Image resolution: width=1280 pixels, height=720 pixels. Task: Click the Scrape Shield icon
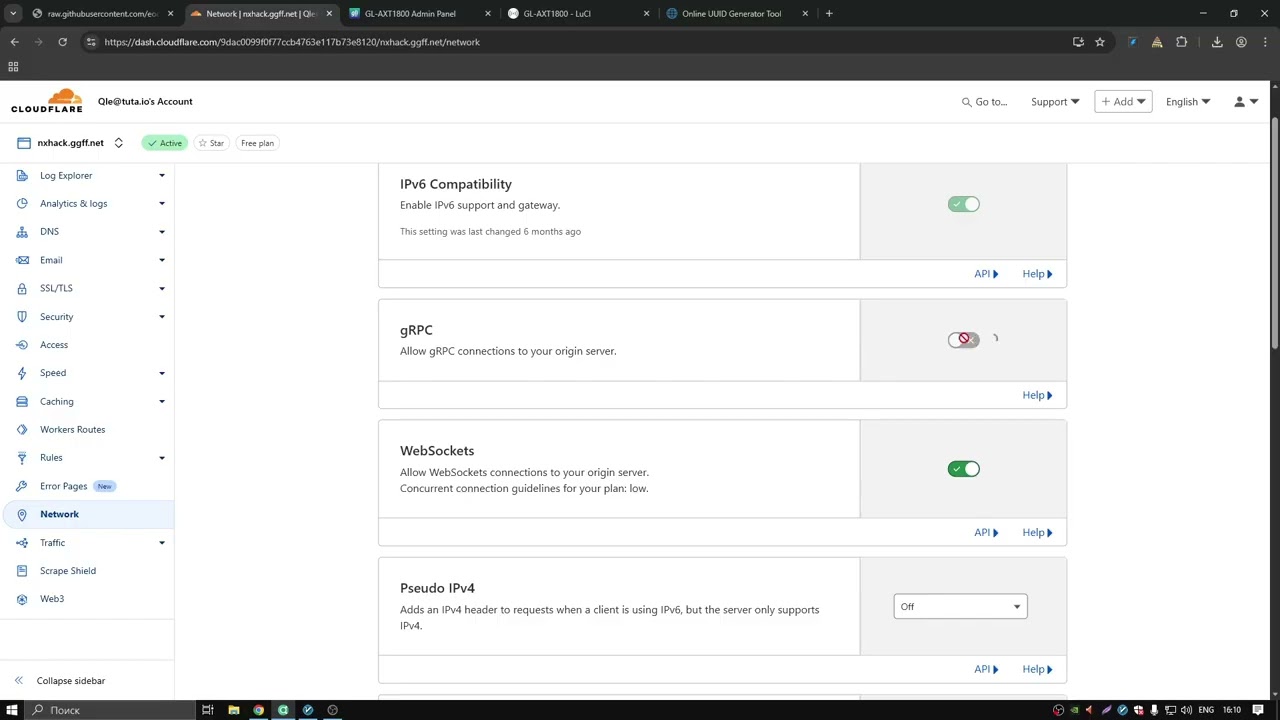22,570
